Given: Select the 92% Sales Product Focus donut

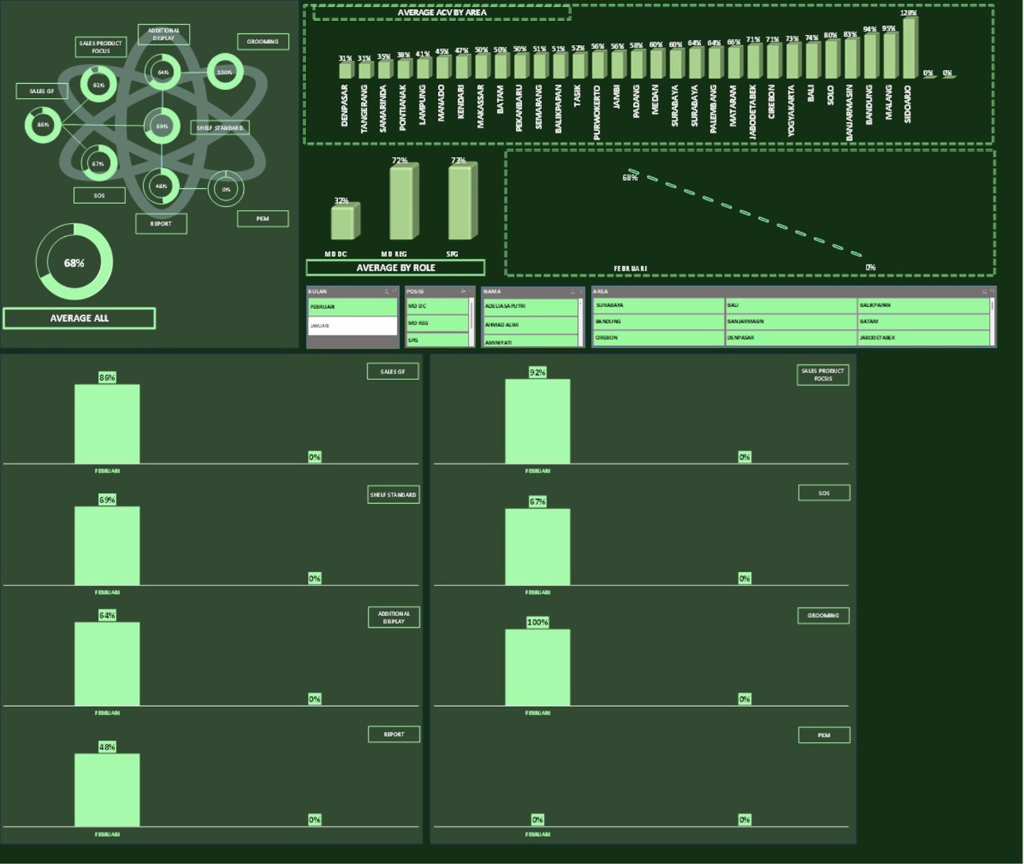Looking at the screenshot, I should coord(99,85).
